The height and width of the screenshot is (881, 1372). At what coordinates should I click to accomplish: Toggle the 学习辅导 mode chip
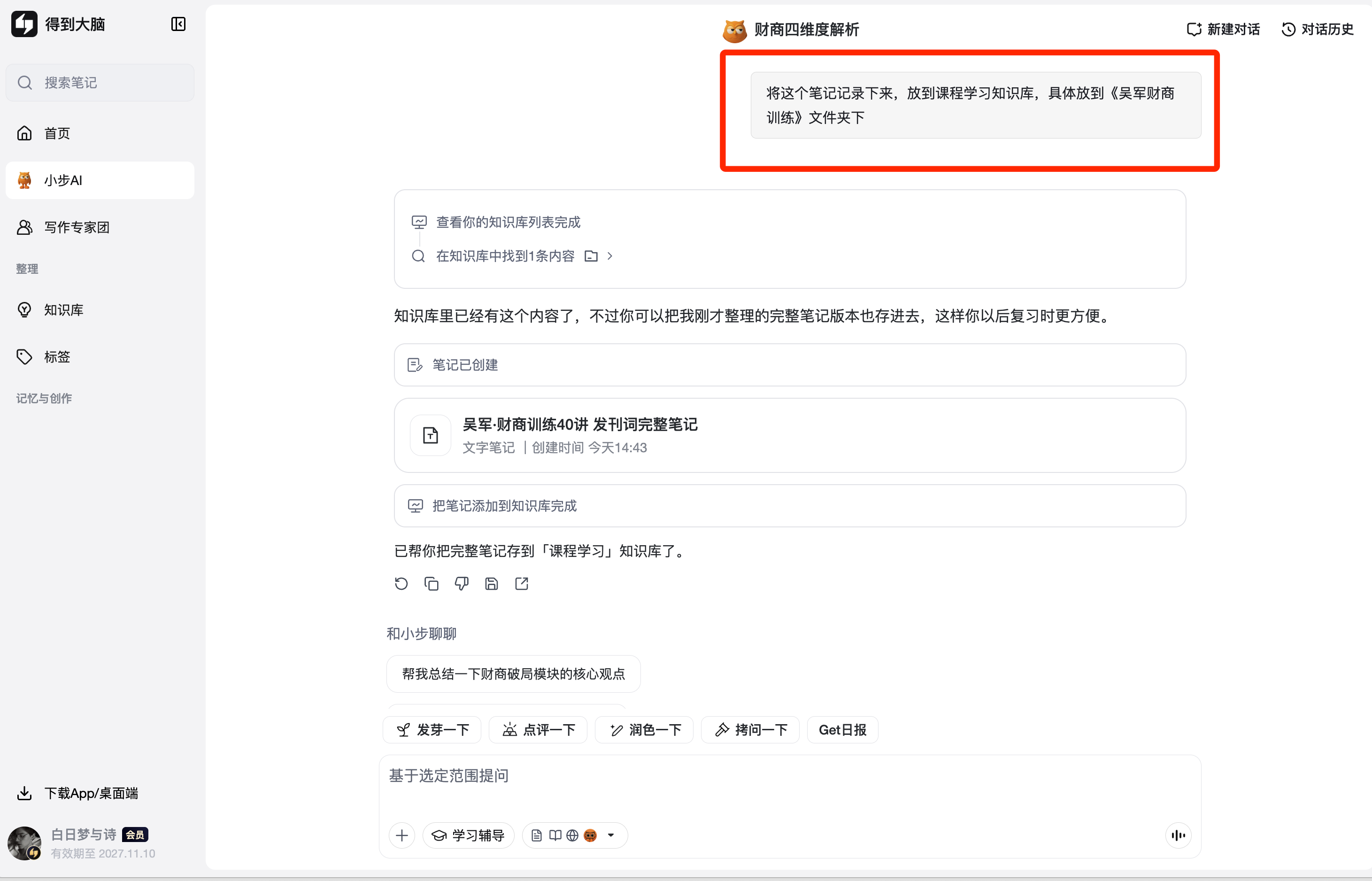click(468, 835)
